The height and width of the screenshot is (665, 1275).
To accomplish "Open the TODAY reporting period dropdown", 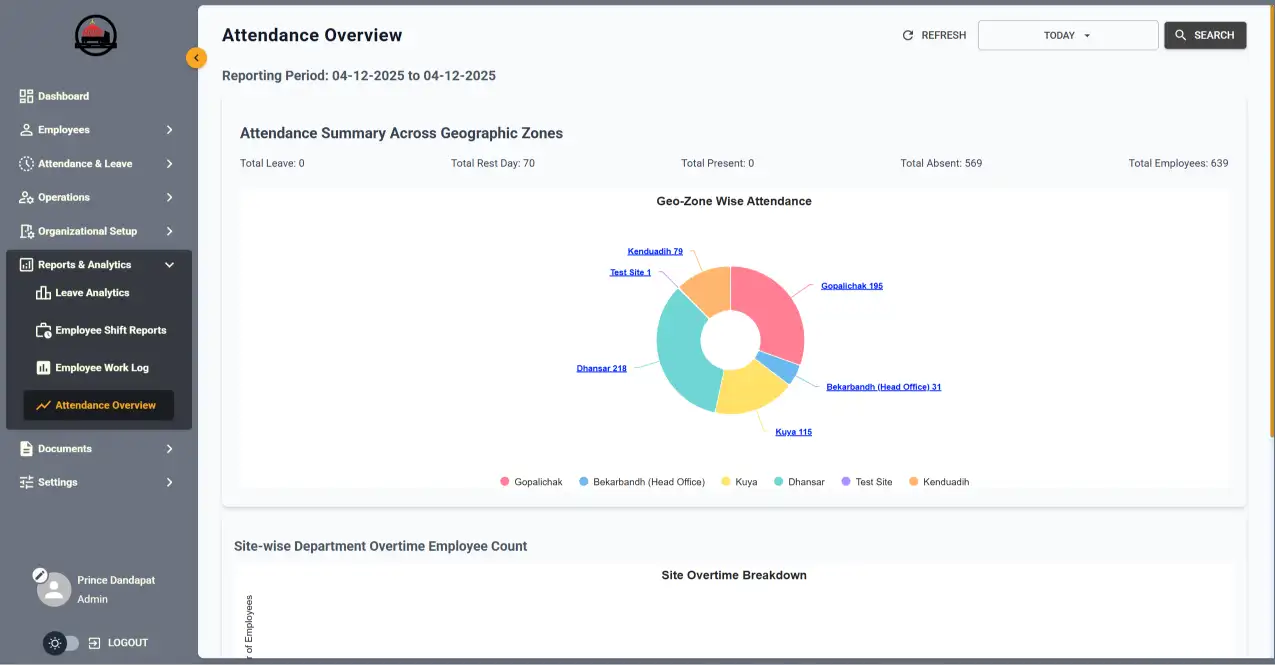I will (x=1067, y=35).
